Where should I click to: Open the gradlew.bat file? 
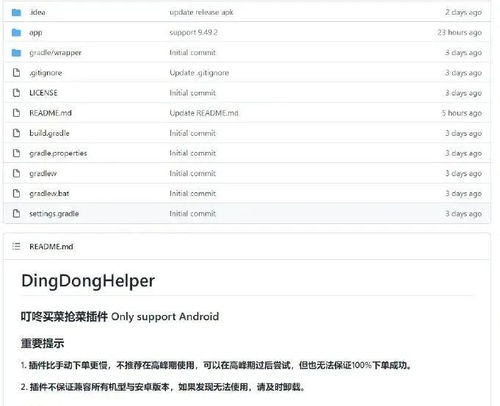pyautogui.click(x=49, y=193)
